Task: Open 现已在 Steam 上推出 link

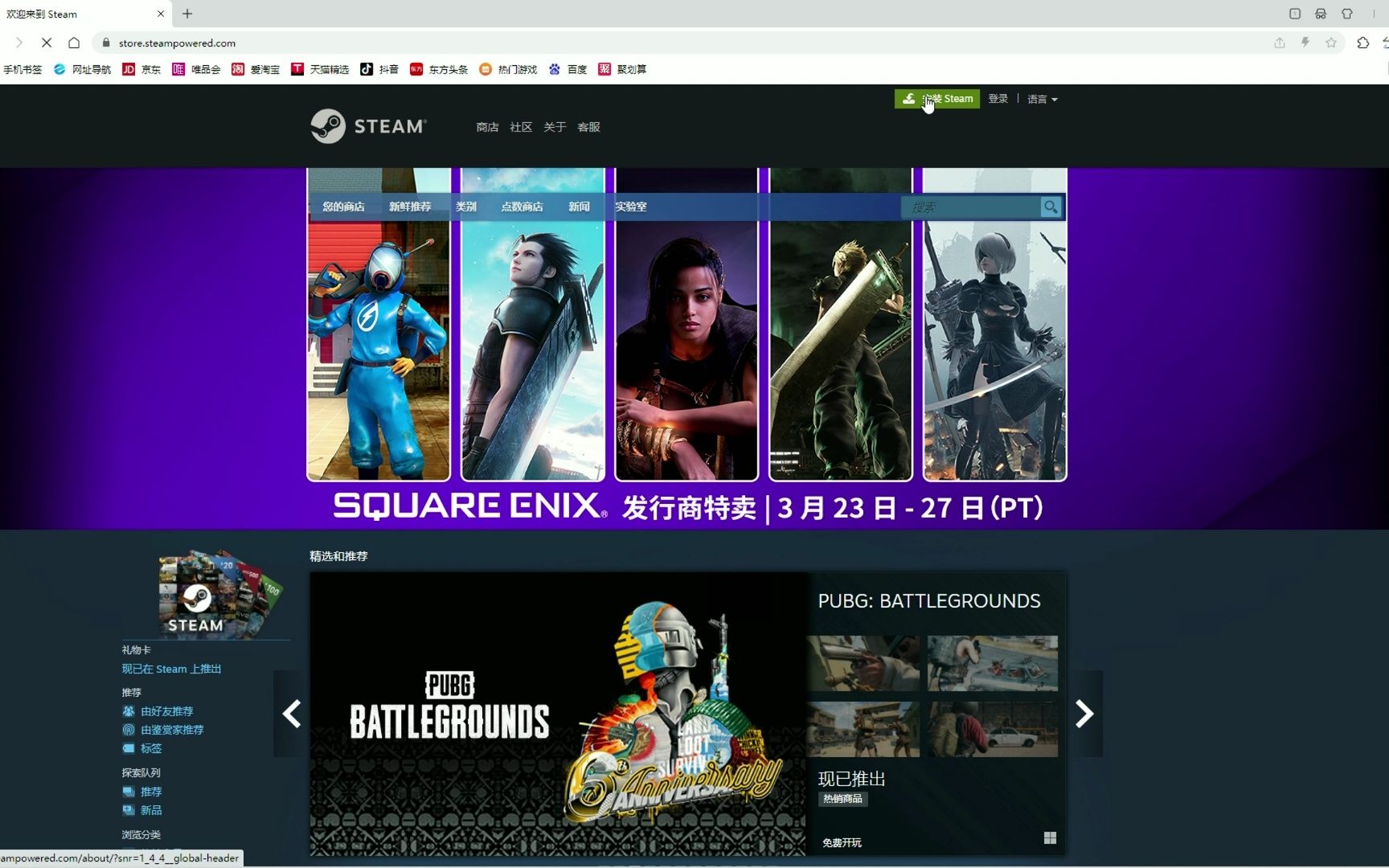Action: pyautogui.click(x=171, y=669)
